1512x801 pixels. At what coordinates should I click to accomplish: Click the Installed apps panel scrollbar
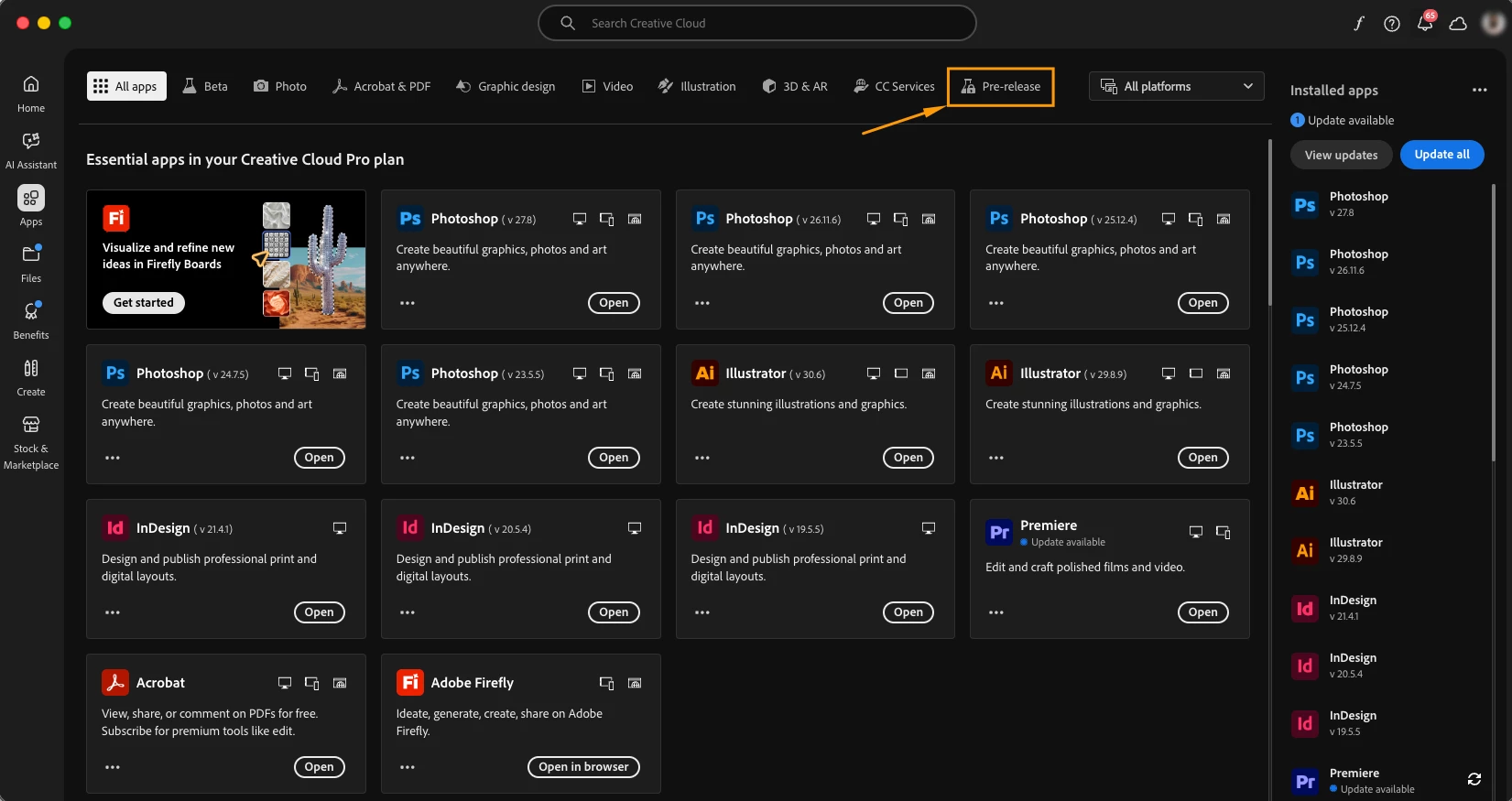pos(1494,322)
